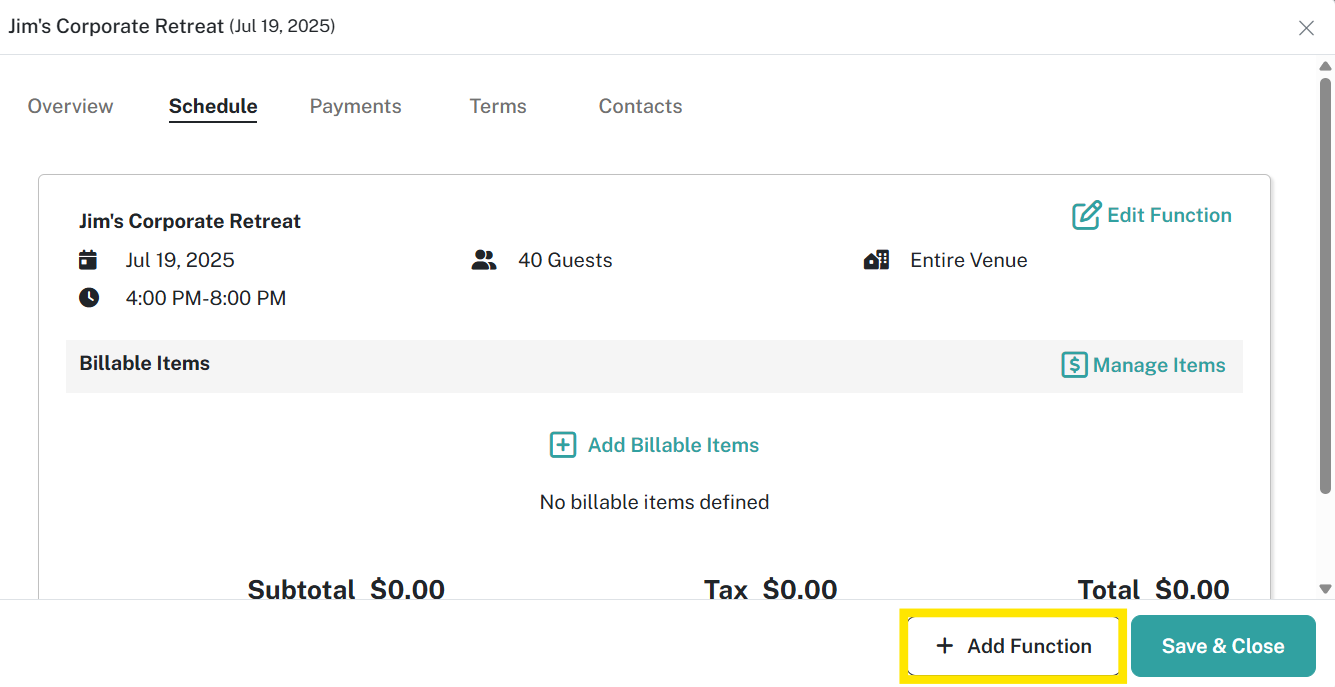Switch to the Payments tab
The width and height of the screenshot is (1335, 687).
pos(355,106)
